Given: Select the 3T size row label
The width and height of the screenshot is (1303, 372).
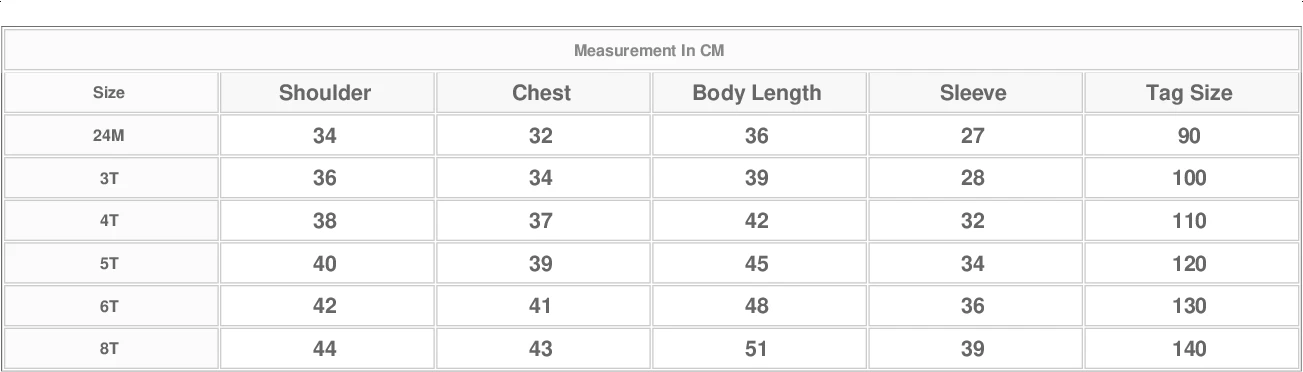Looking at the screenshot, I should [109, 178].
